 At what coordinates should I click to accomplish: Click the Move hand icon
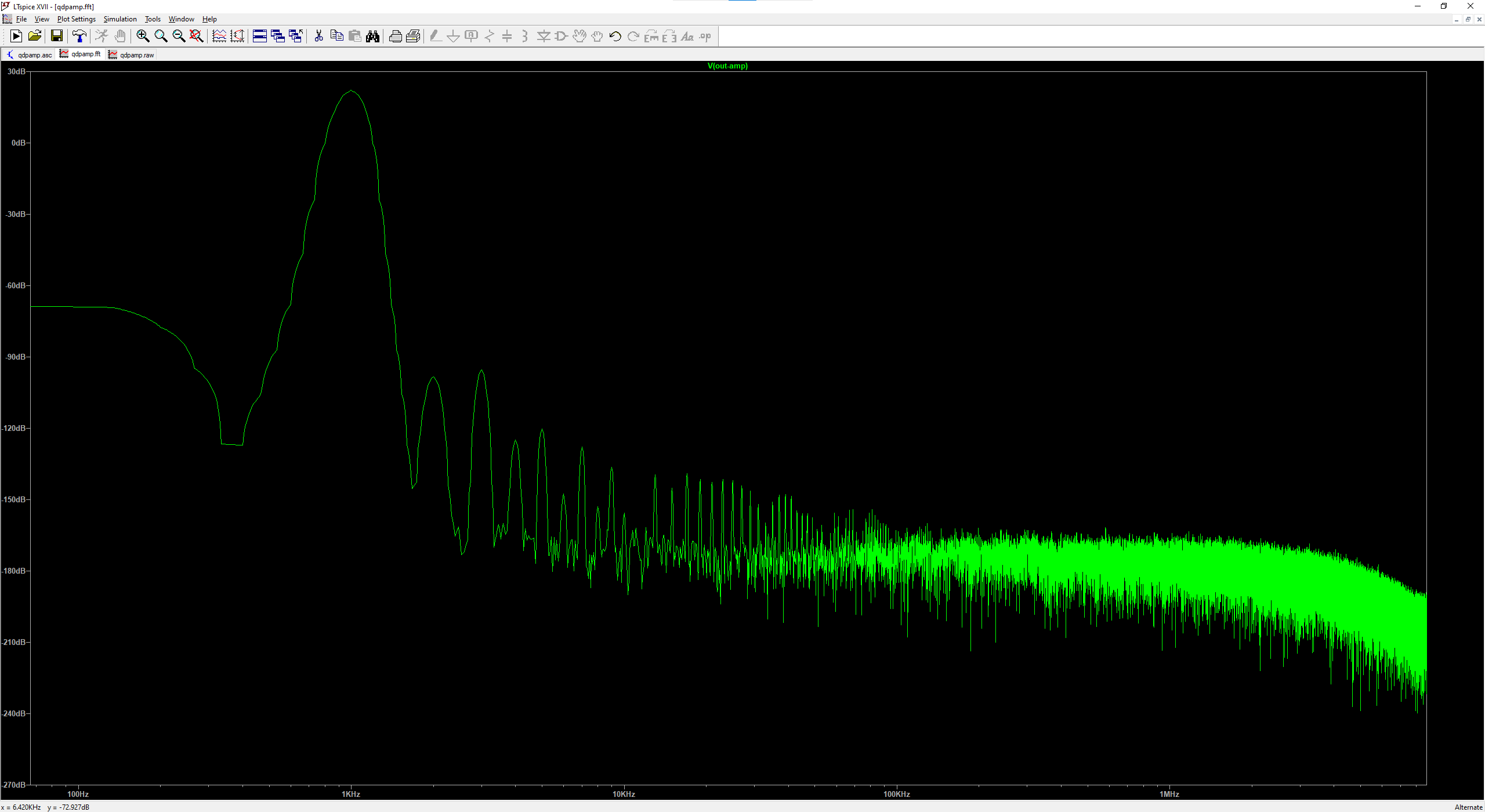point(579,37)
